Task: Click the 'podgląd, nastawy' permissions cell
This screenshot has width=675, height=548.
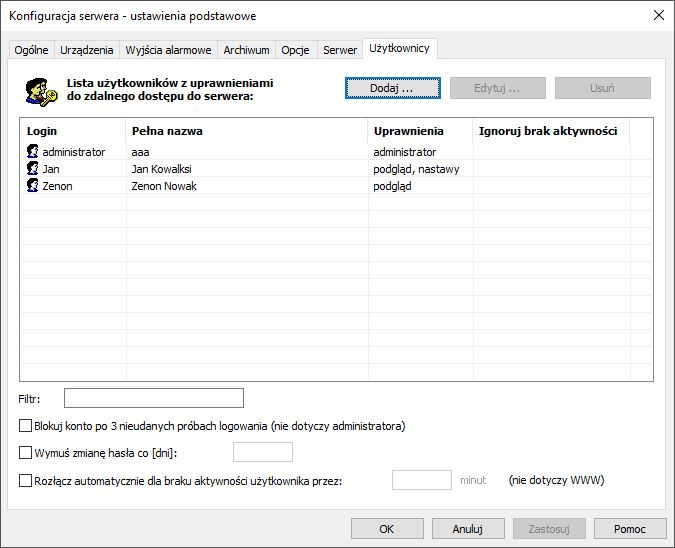Action: click(416, 169)
